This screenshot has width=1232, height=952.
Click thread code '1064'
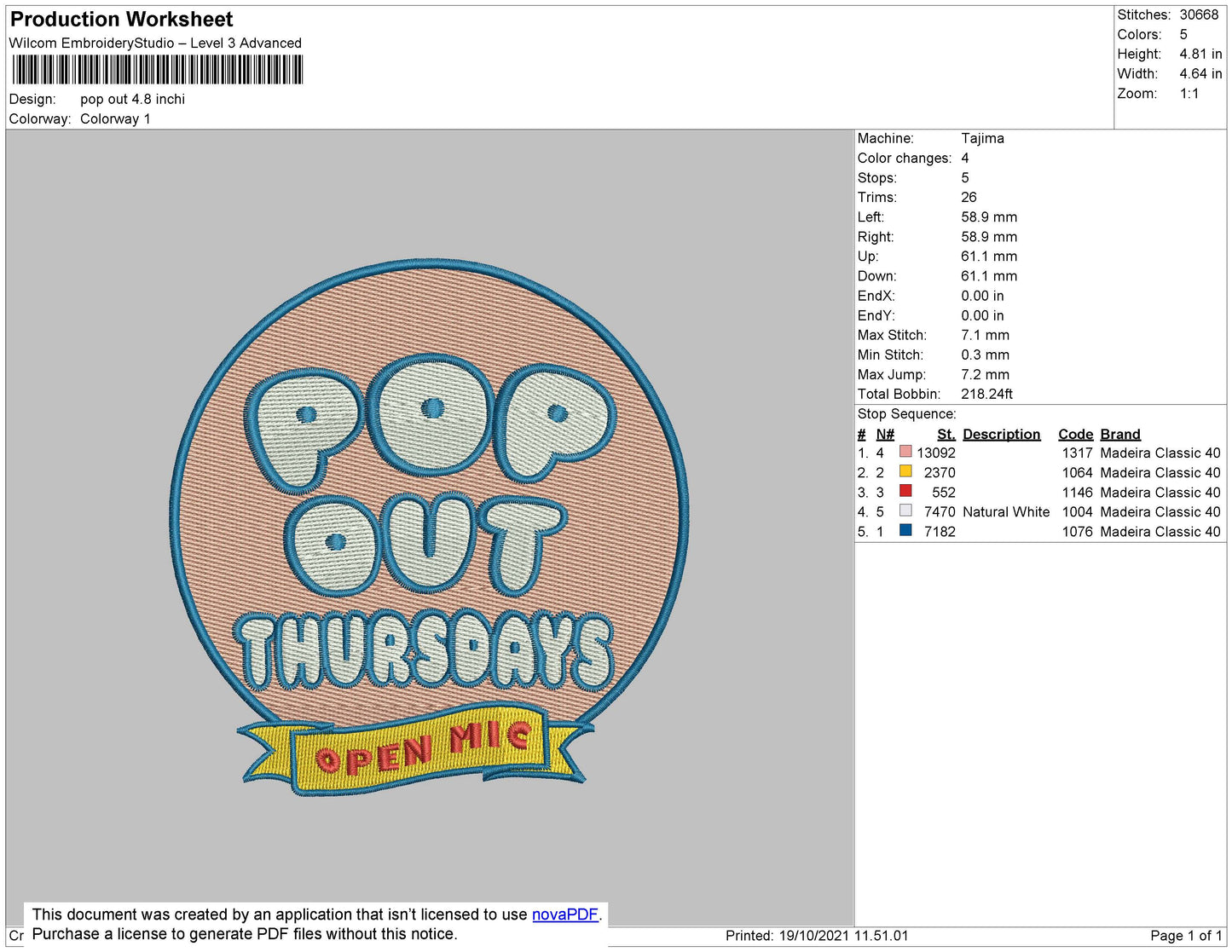click(x=1077, y=472)
